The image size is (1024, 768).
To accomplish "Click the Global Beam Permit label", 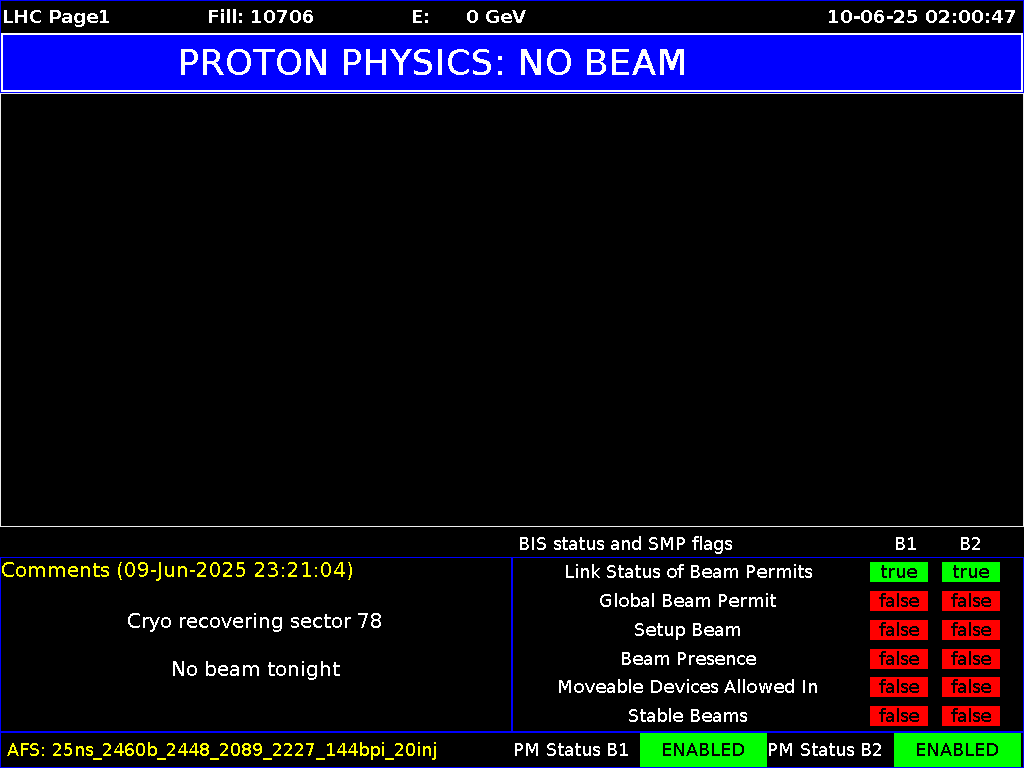I will coord(688,601).
